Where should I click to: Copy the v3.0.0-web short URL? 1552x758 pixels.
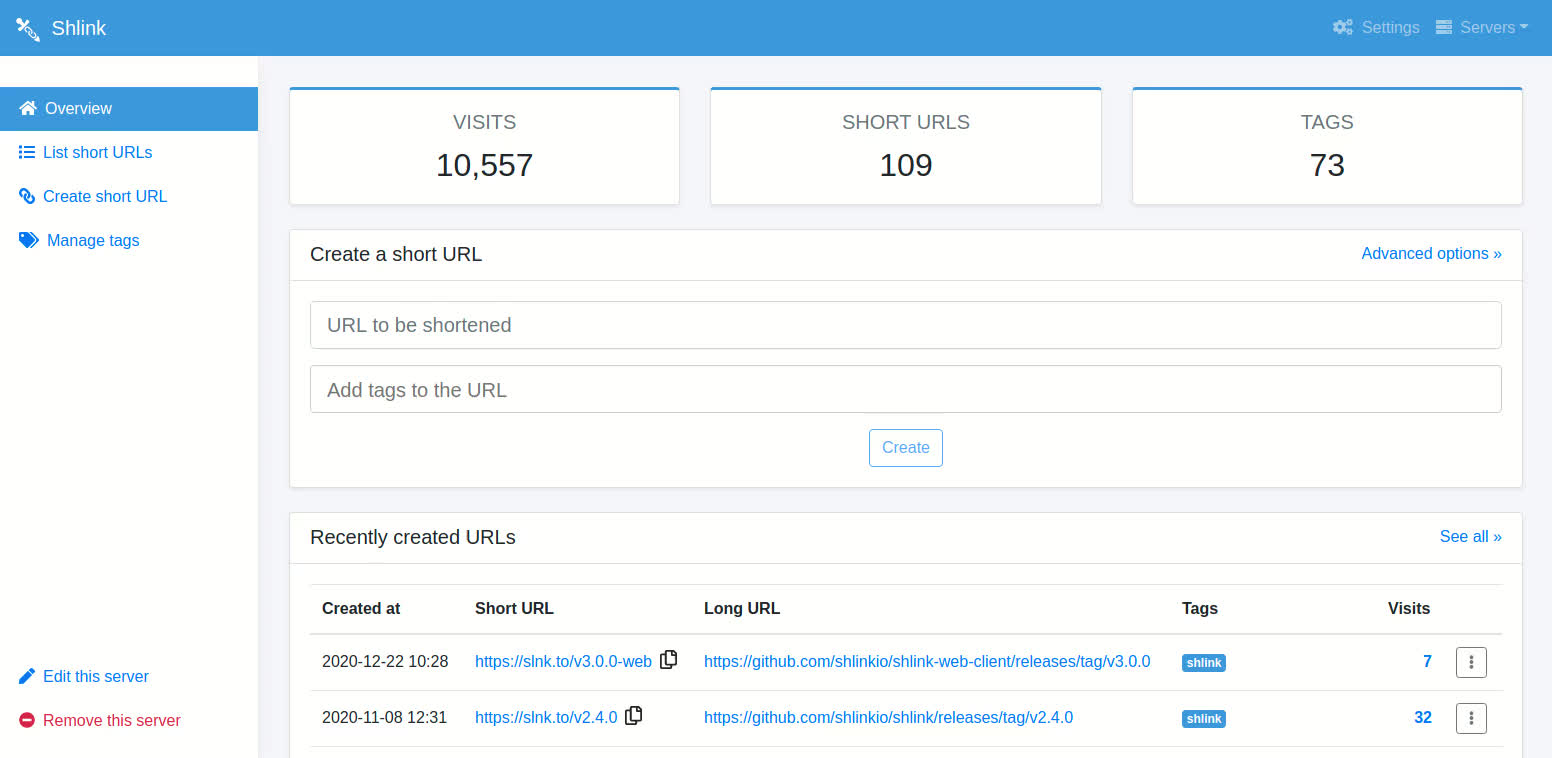[669, 659]
